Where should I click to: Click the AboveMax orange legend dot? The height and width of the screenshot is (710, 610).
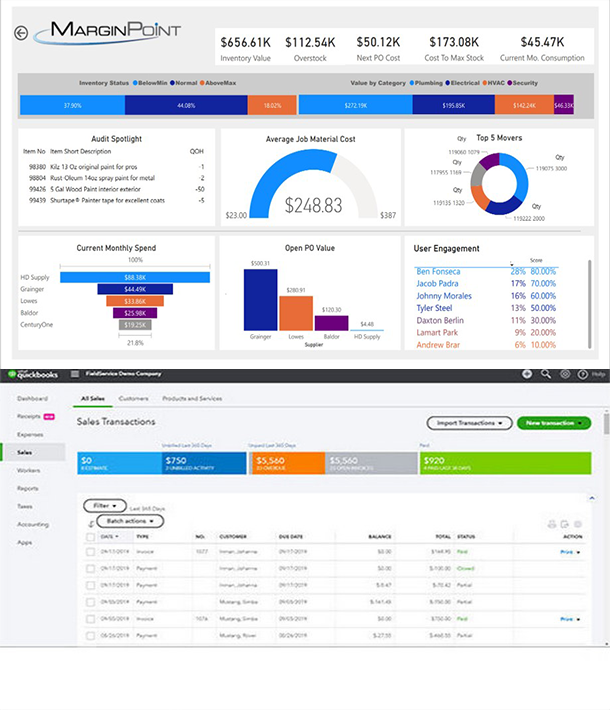pos(202,83)
